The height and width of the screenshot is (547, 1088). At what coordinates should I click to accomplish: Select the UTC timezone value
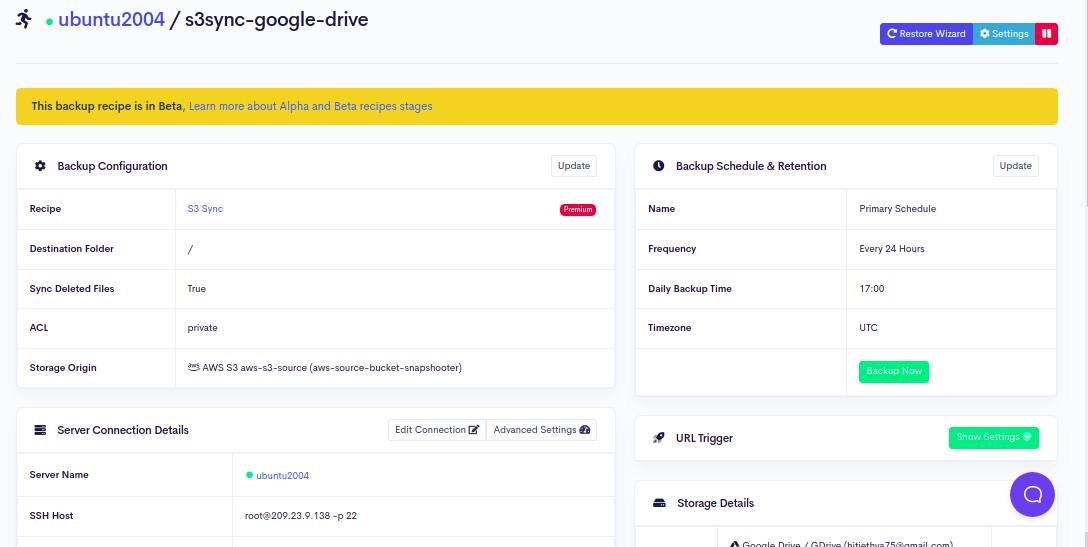[x=868, y=328]
